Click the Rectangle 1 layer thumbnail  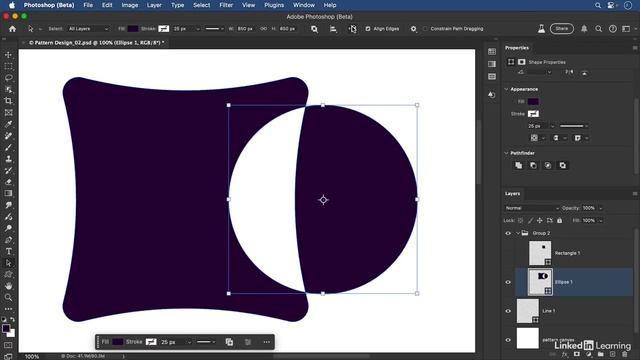coord(540,253)
